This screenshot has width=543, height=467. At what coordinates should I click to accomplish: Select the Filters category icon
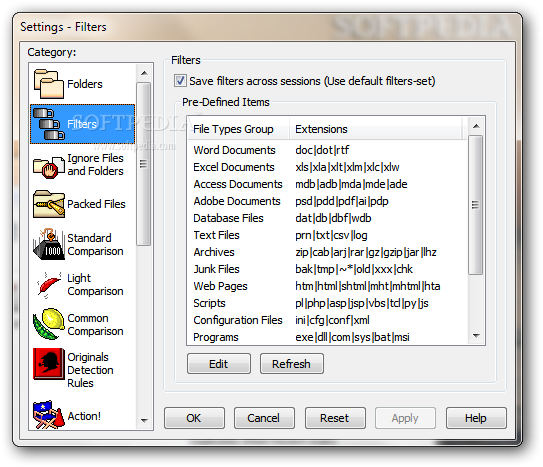point(48,124)
